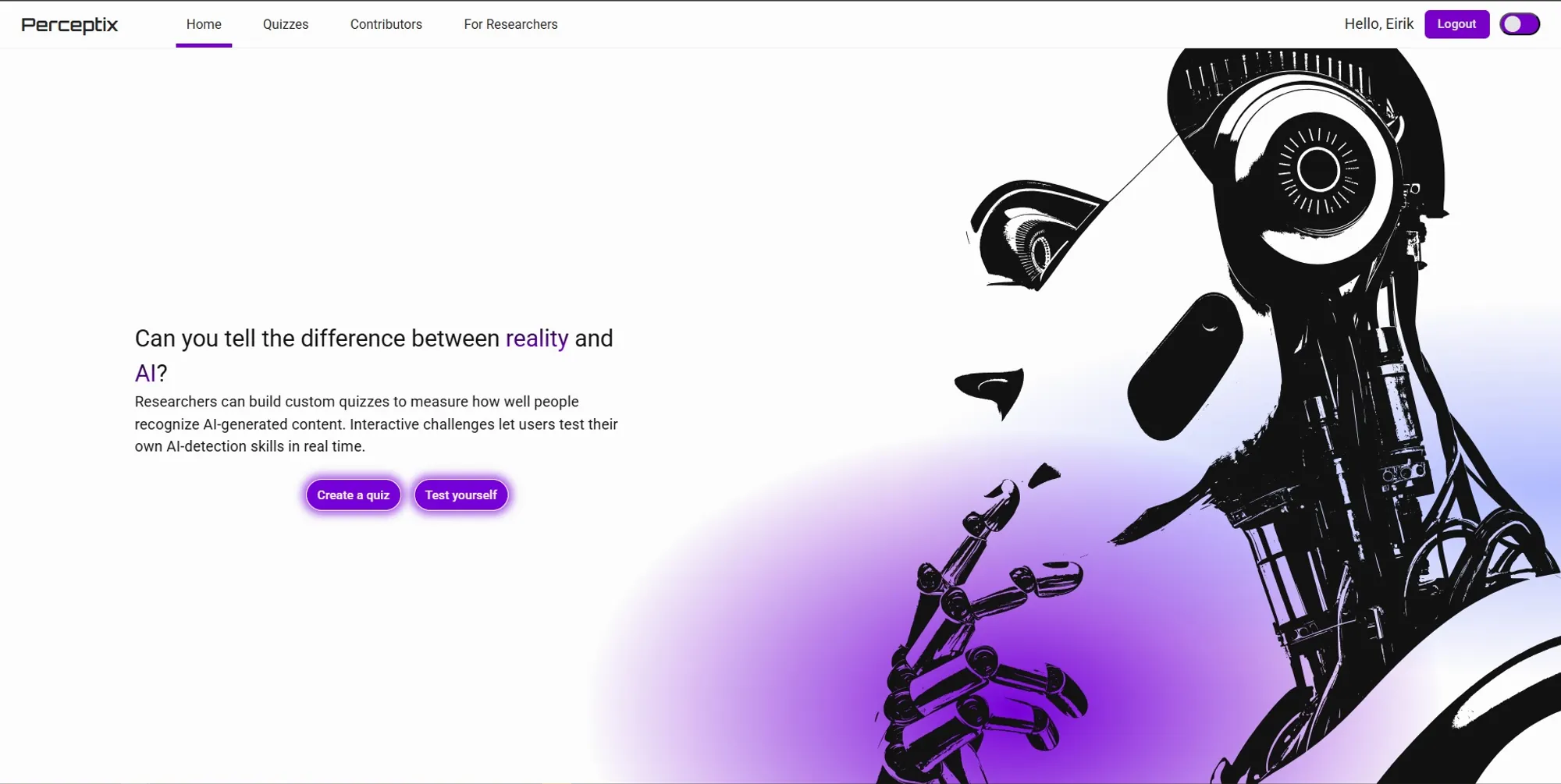
Task: Click the Test yourself button
Action: click(460, 495)
